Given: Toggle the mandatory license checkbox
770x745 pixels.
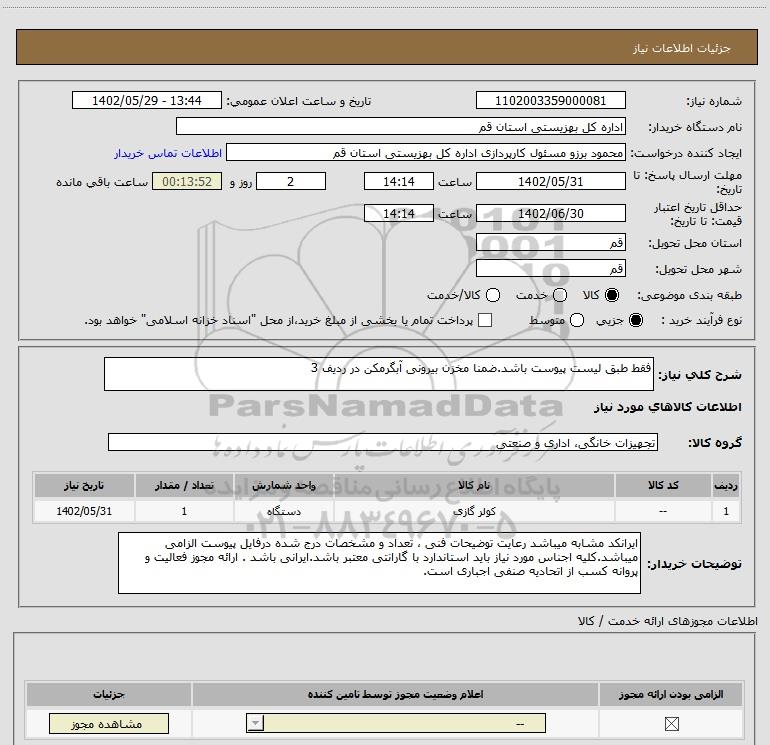Looking at the screenshot, I should coord(671,723).
